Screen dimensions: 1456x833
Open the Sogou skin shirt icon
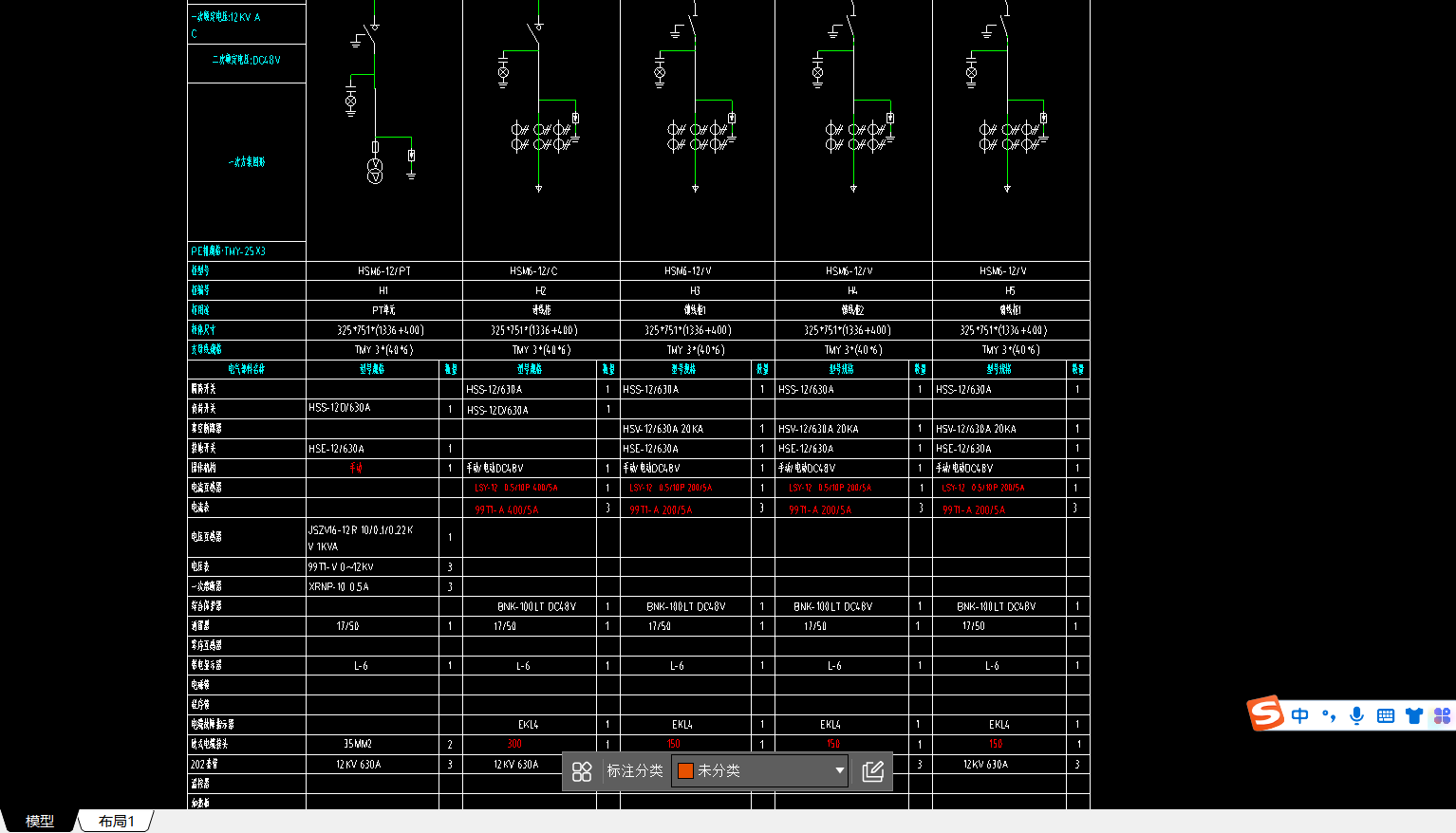coord(1414,716)
